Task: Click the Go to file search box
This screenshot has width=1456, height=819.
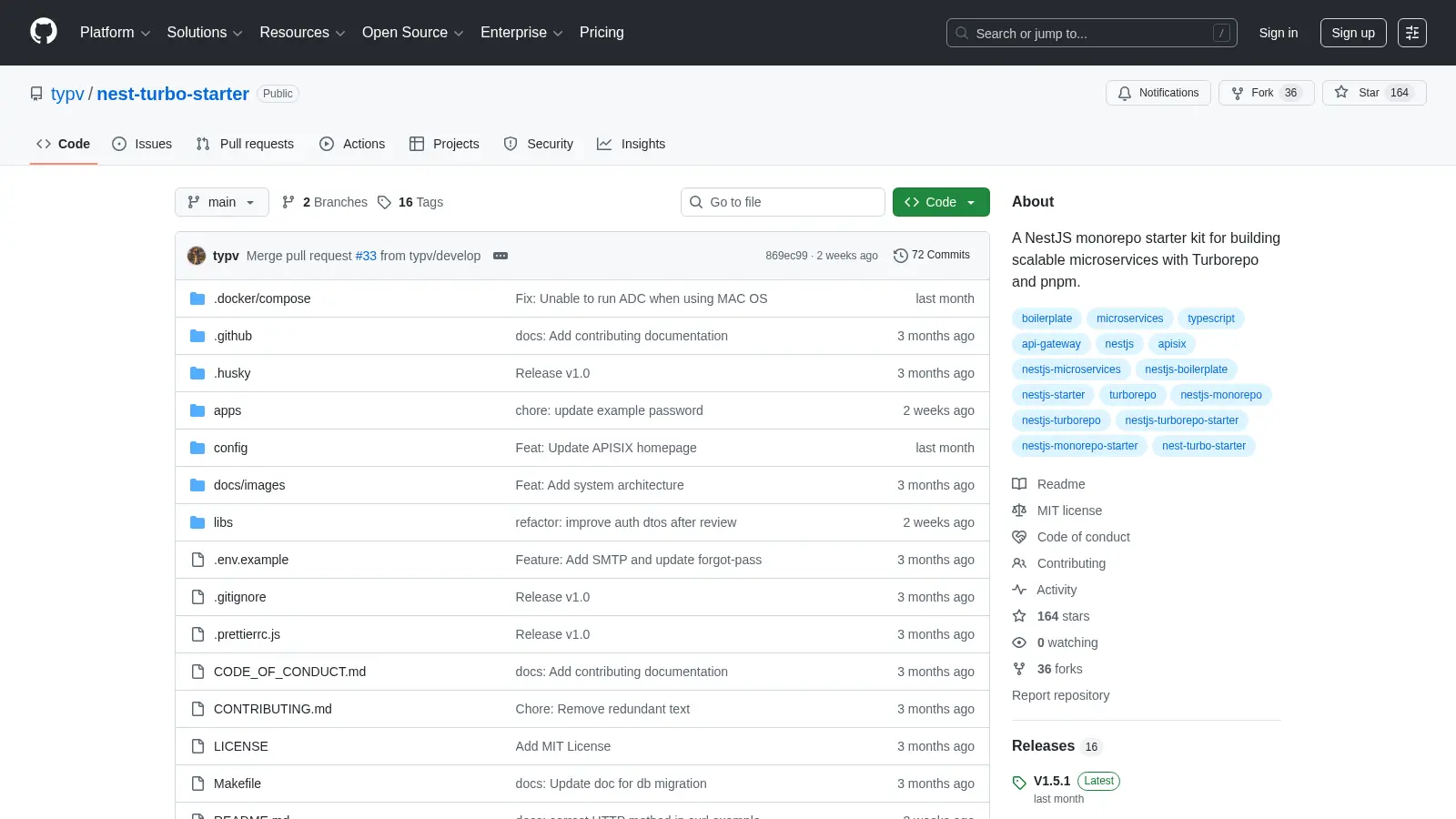Action: click(x=783, y=202)
